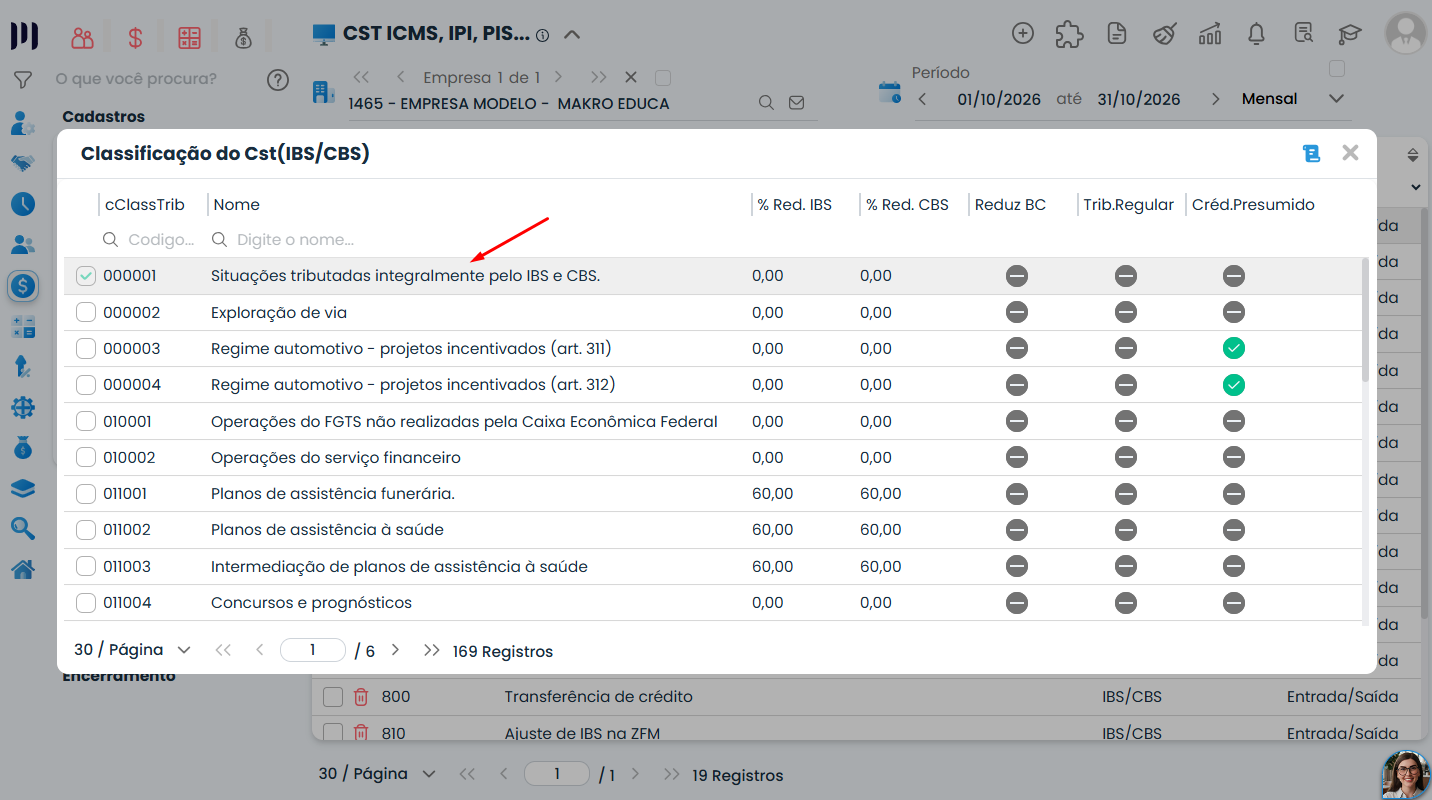
Task: Click the blue scroll icon in the dialog header
Action: (x=1311, y=153)
